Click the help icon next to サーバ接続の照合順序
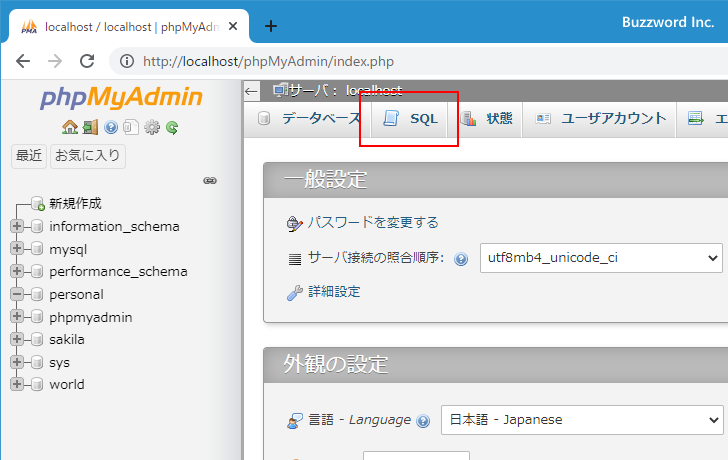The height and width of the screenshot is (460, 728). (461, 259)
